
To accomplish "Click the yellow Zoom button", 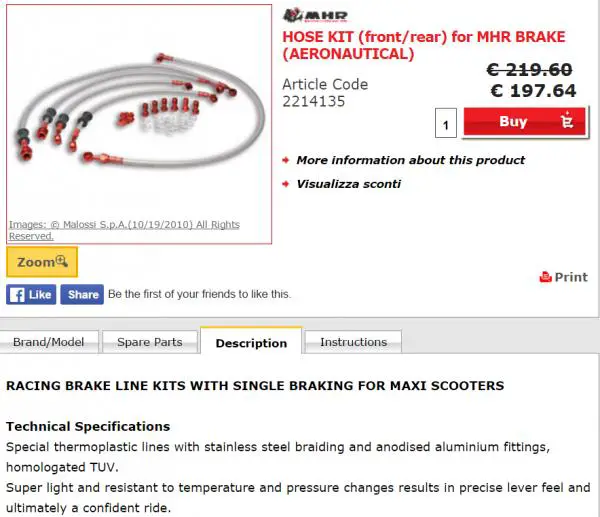I will click(x=42, y=262).
